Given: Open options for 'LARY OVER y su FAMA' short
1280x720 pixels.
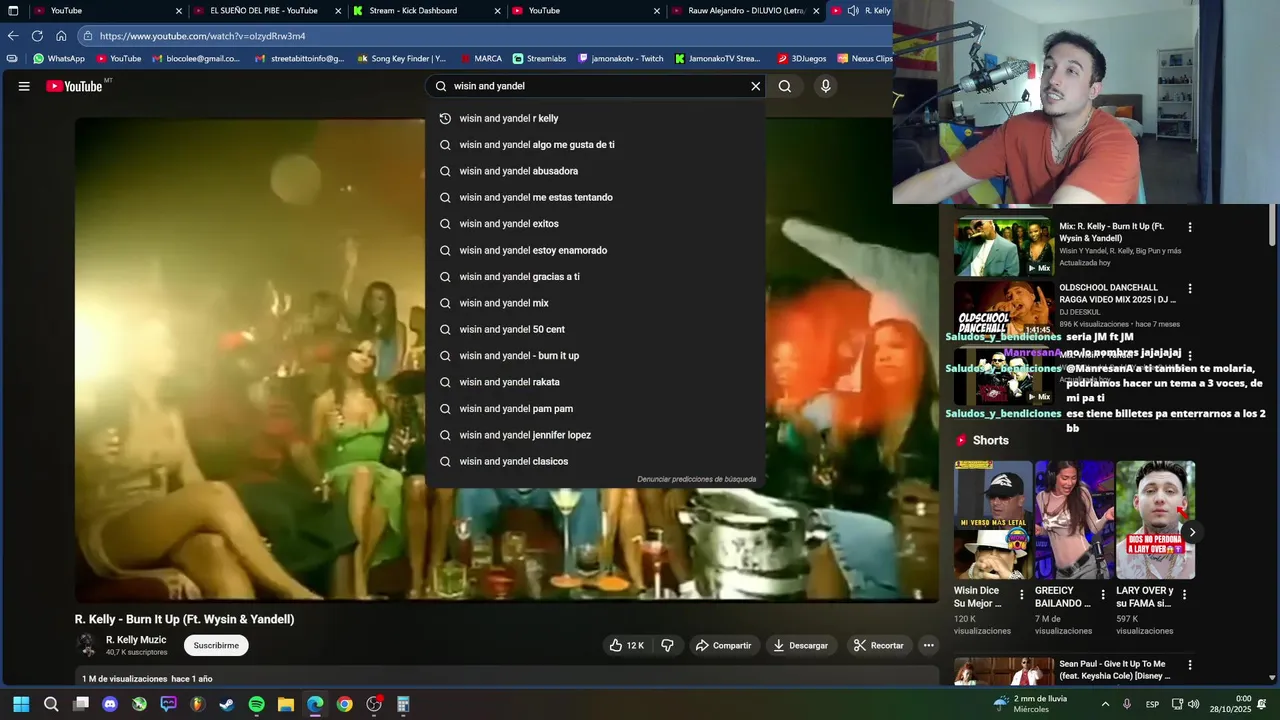Looking at the screenshot, I should 1185,594.
